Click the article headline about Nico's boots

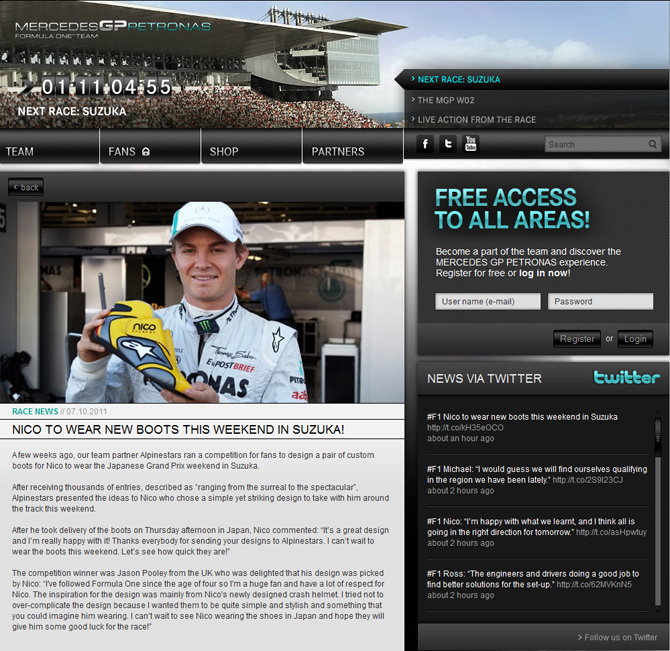[x=178, y=429]
